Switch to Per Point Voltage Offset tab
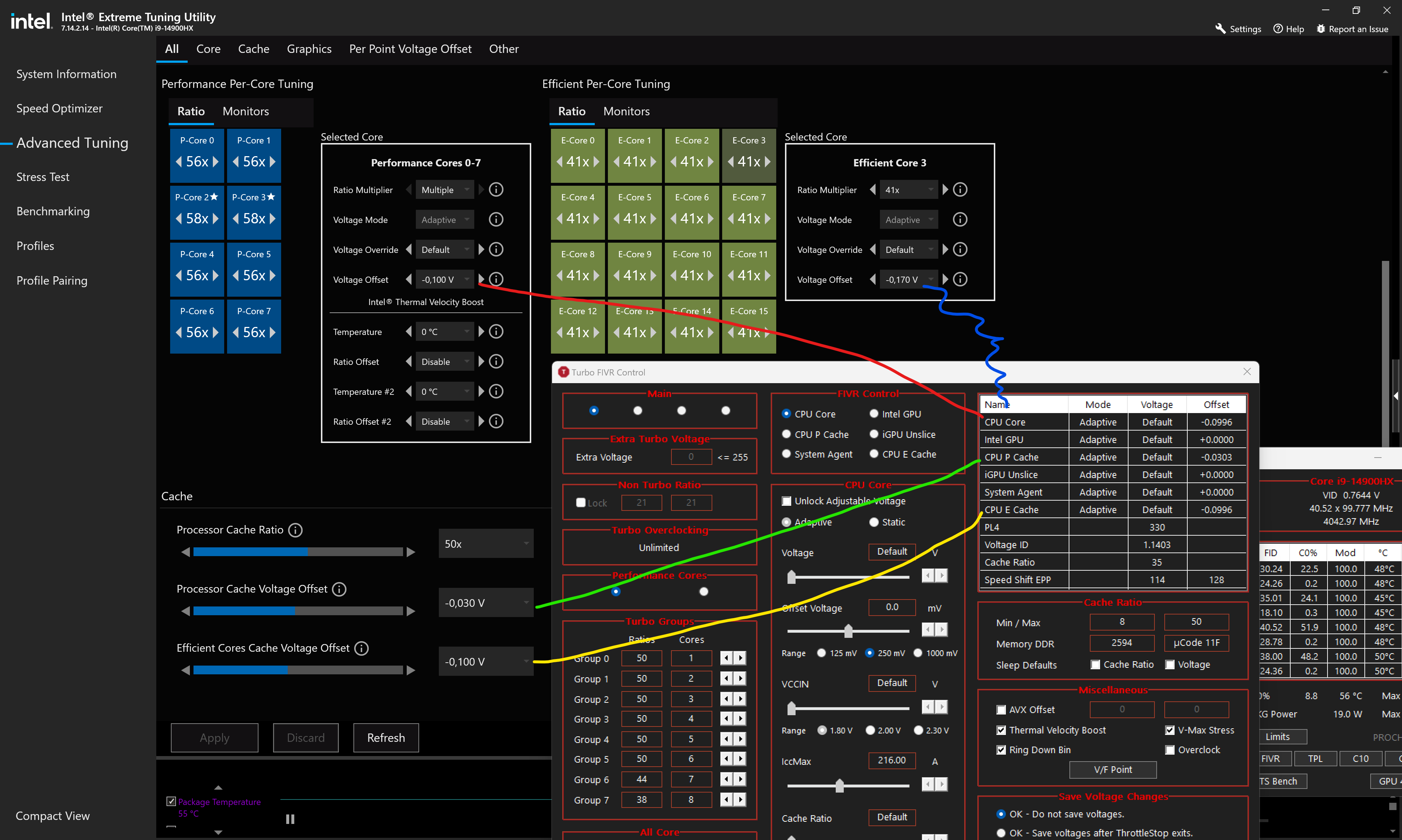Image resolution: width=1402 pixels, height=840 pixels. (410, 49)
